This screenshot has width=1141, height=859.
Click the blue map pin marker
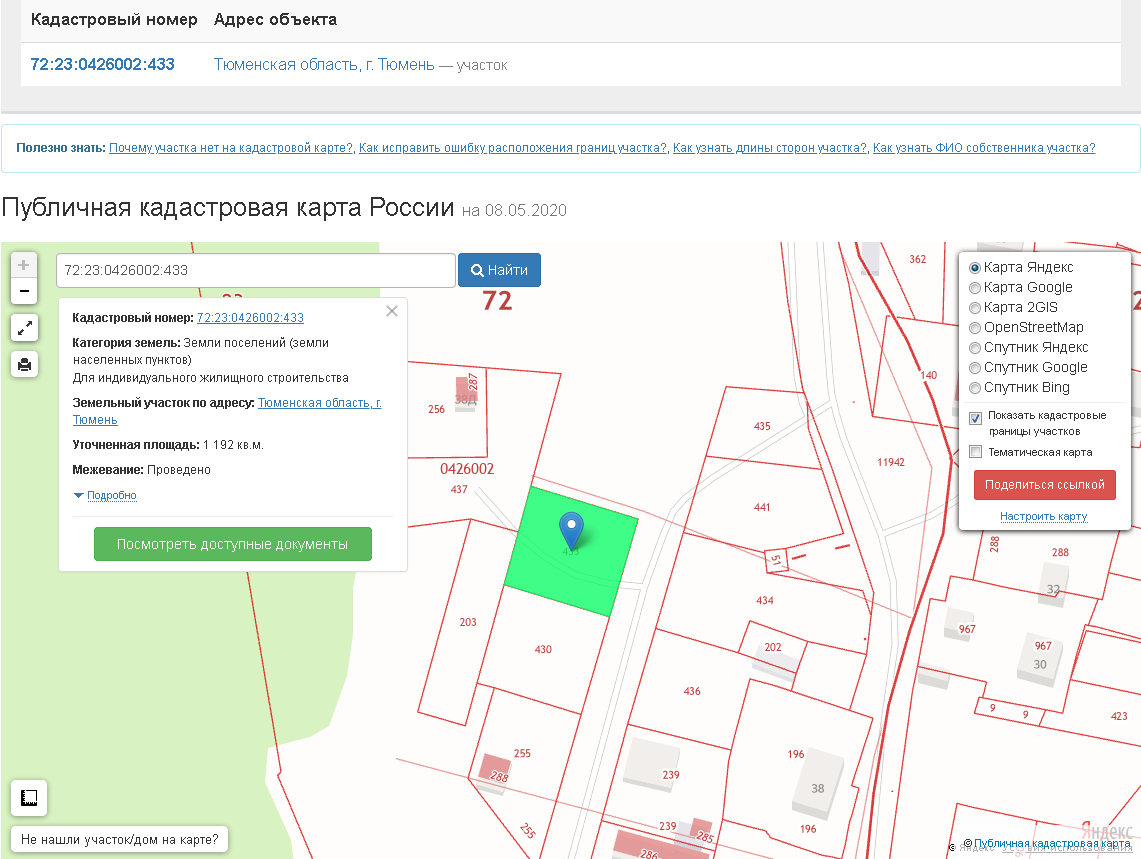tap(571, 530)
